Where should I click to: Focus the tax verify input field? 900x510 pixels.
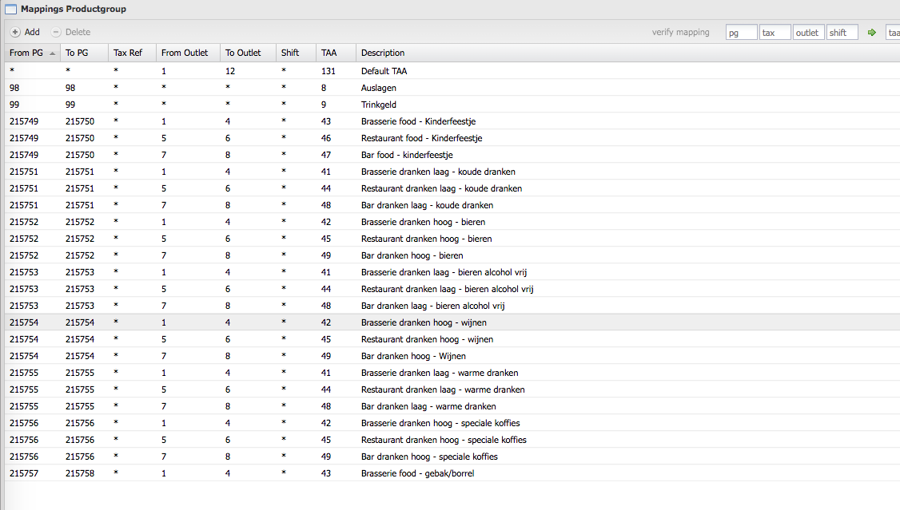[774, 32]
